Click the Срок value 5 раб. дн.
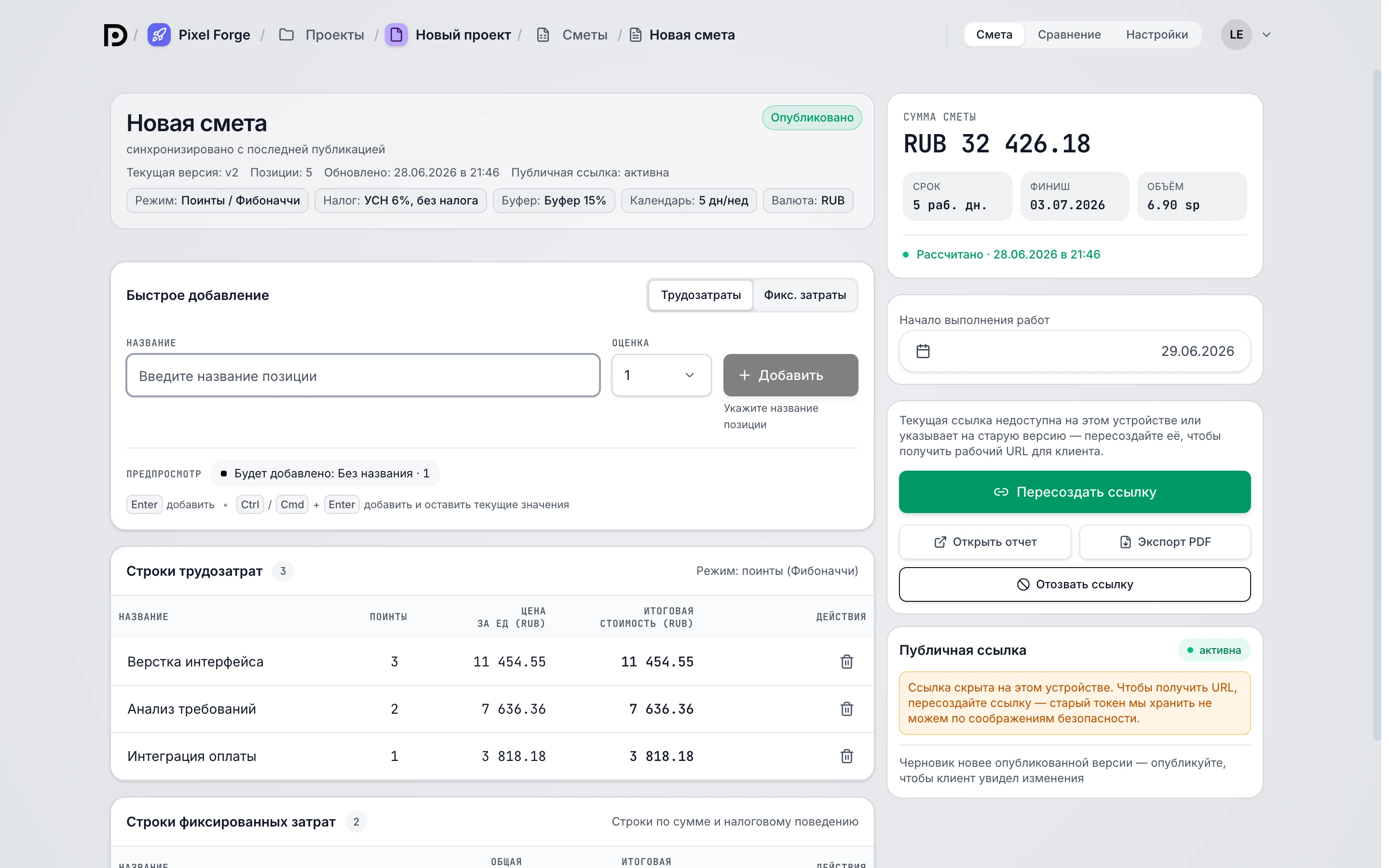 click(x=949, y=205)
